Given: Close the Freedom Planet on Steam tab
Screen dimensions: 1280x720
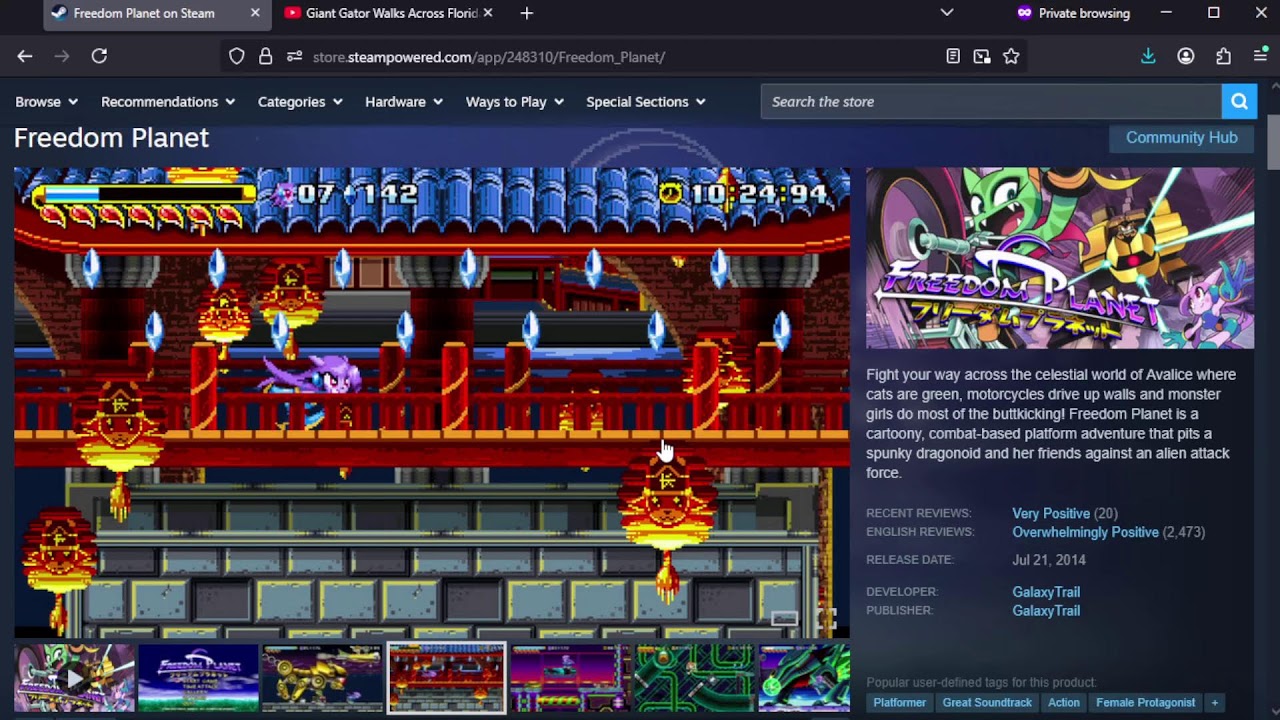Looking at the screenshot, I should pyautogui.click(x=255, y=13).
